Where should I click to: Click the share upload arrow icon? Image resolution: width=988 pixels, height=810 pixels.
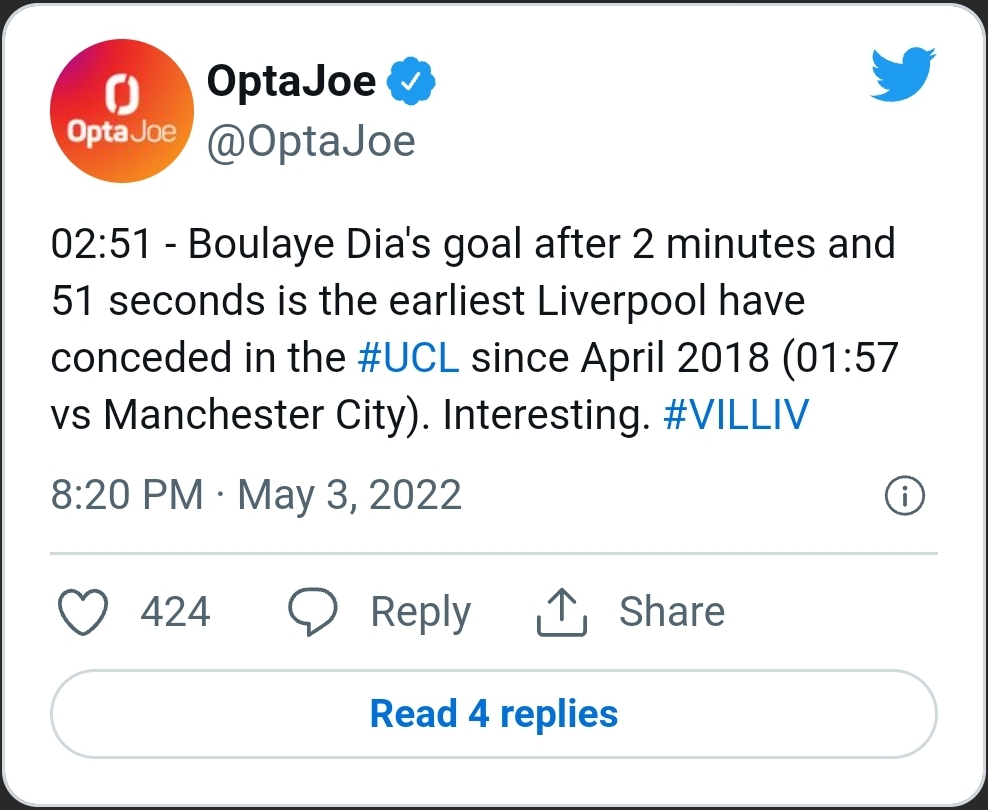coord(562,612)
